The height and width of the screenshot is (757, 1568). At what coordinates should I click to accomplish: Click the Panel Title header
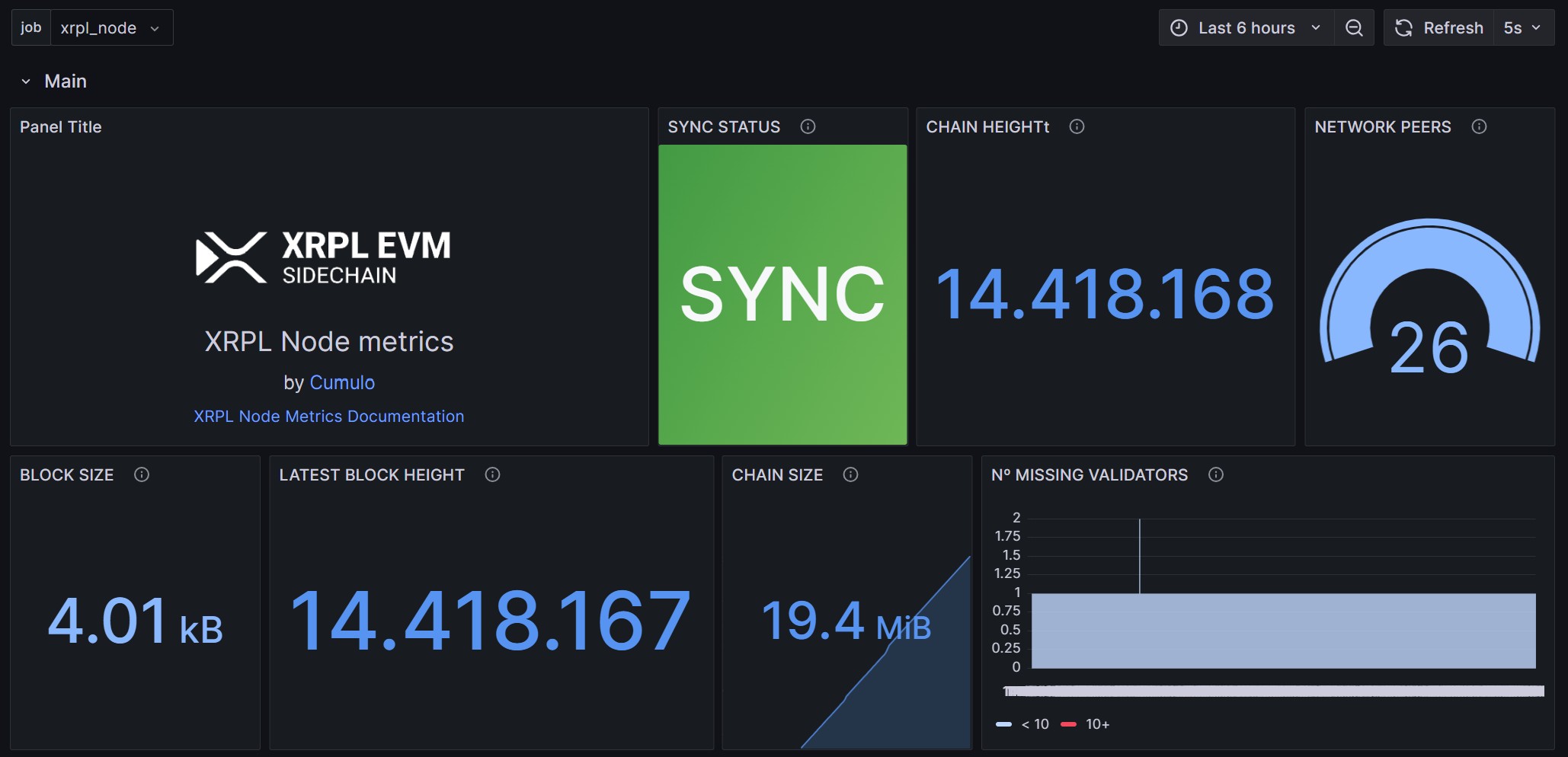(x=61, y=127)
